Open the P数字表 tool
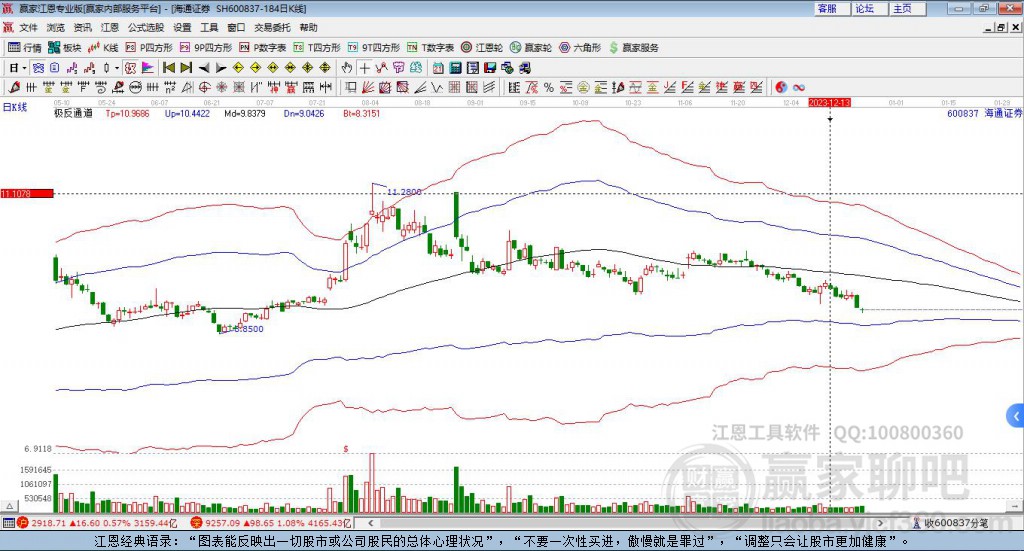 (x=263, y=48)
